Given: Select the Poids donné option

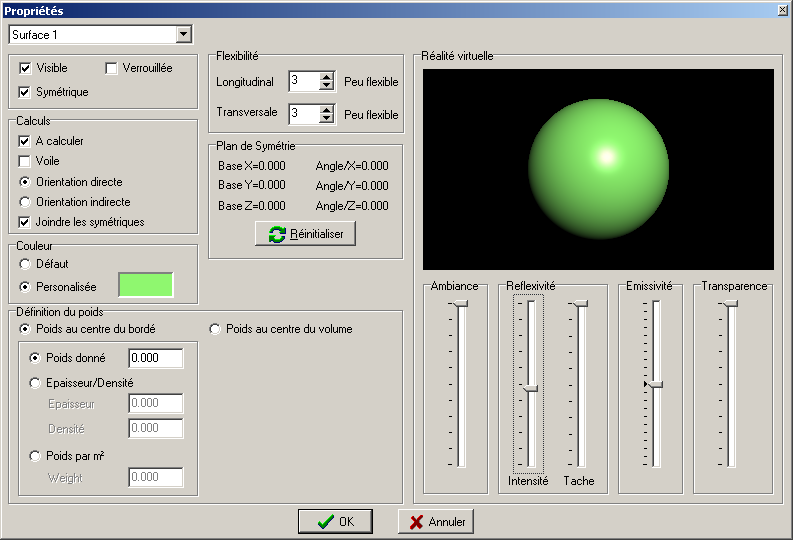Looking at the screenshot, I should (x=35, y=358).
